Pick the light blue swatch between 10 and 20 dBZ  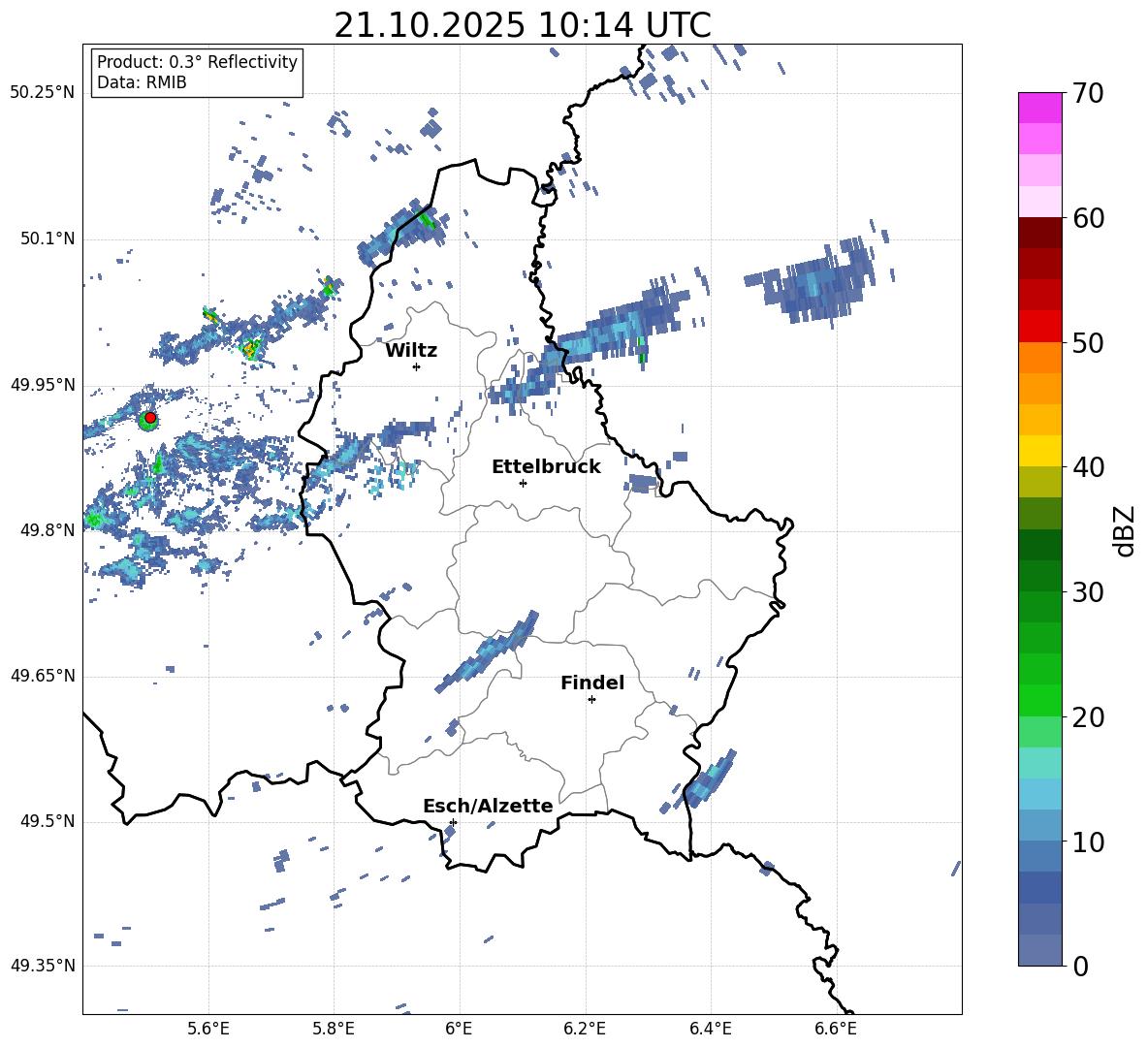(x=1039, y=794)
